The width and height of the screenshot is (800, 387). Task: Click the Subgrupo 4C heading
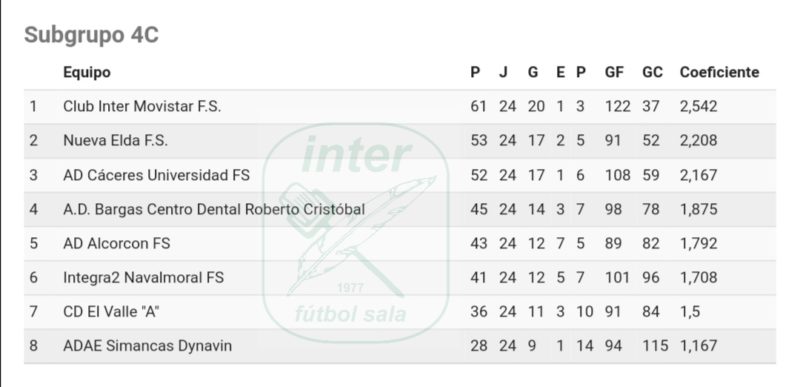(x=91, y=35)
